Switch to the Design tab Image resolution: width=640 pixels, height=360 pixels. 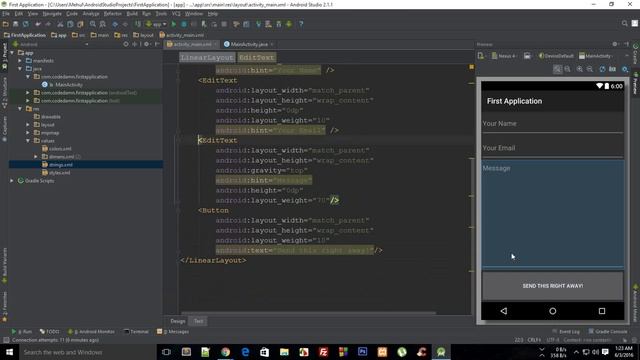[x=178, y=321]
